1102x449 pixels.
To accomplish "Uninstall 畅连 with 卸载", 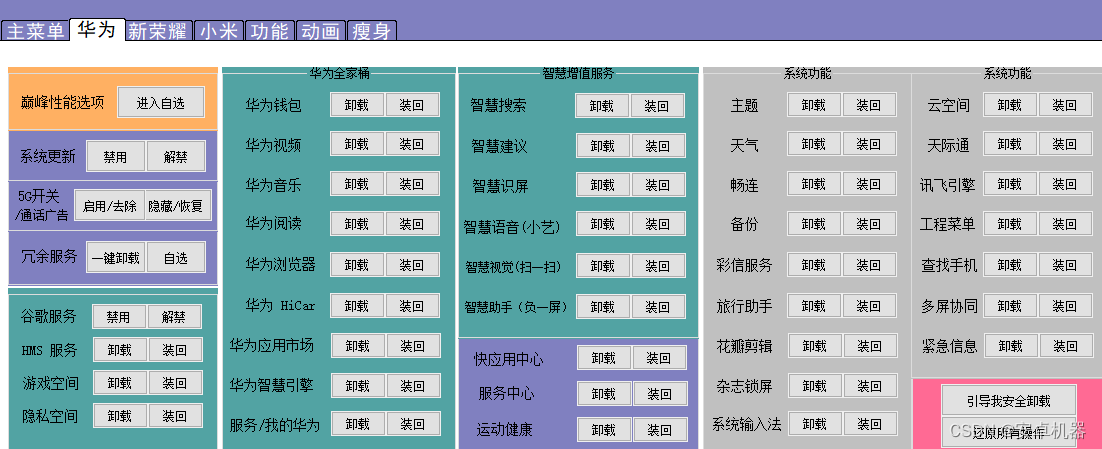I will [x=814, y=184].
